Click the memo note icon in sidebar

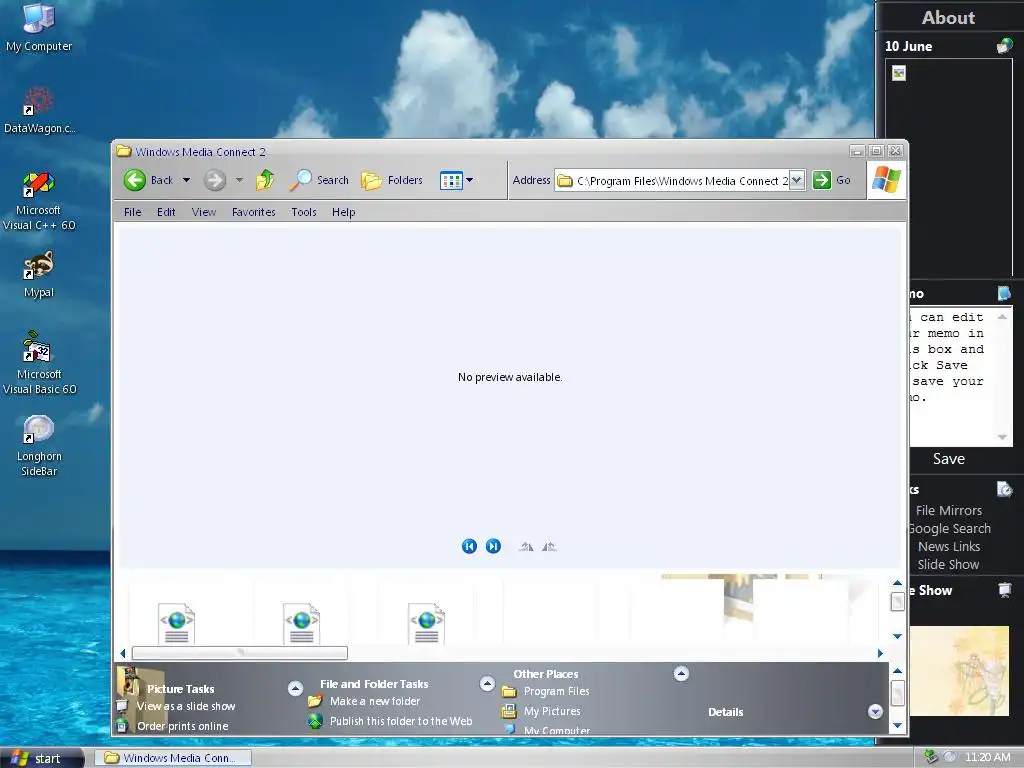point(1004,293)
